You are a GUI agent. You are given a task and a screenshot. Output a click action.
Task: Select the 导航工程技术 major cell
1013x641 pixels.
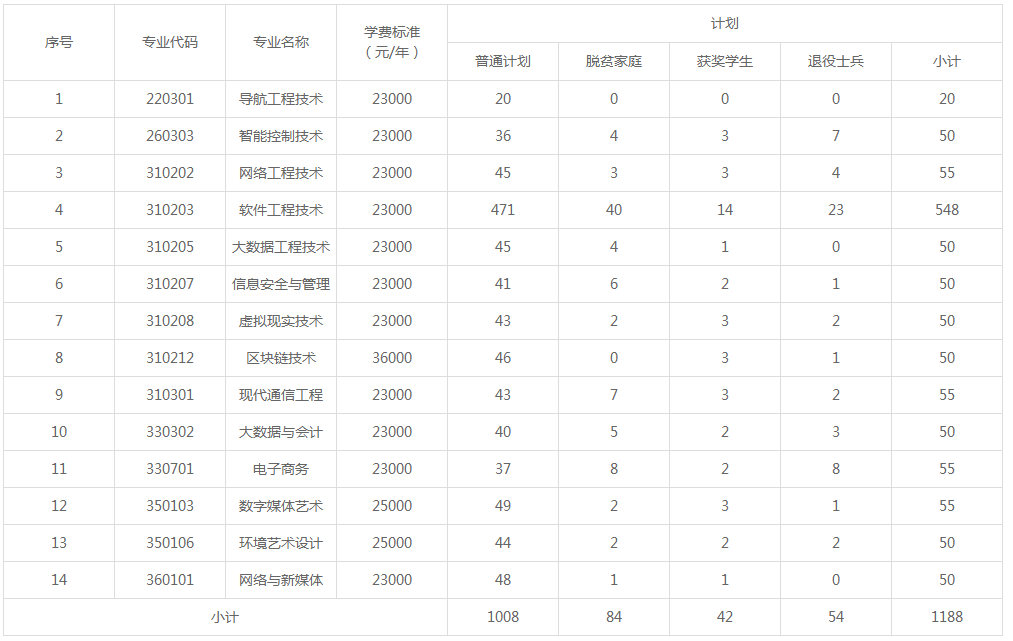pyautogui.click(x=281, y=99)
